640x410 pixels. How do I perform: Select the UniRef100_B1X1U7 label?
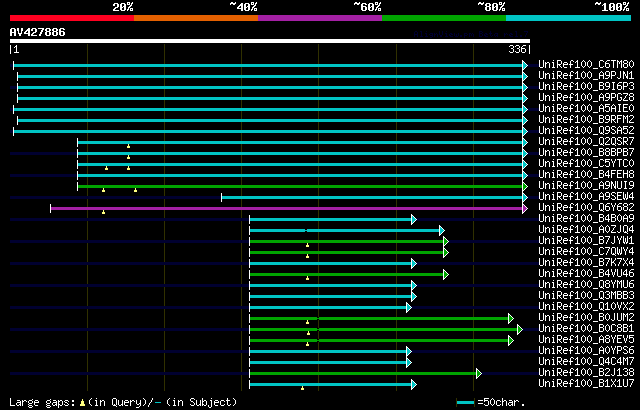[x=586, y=384]
